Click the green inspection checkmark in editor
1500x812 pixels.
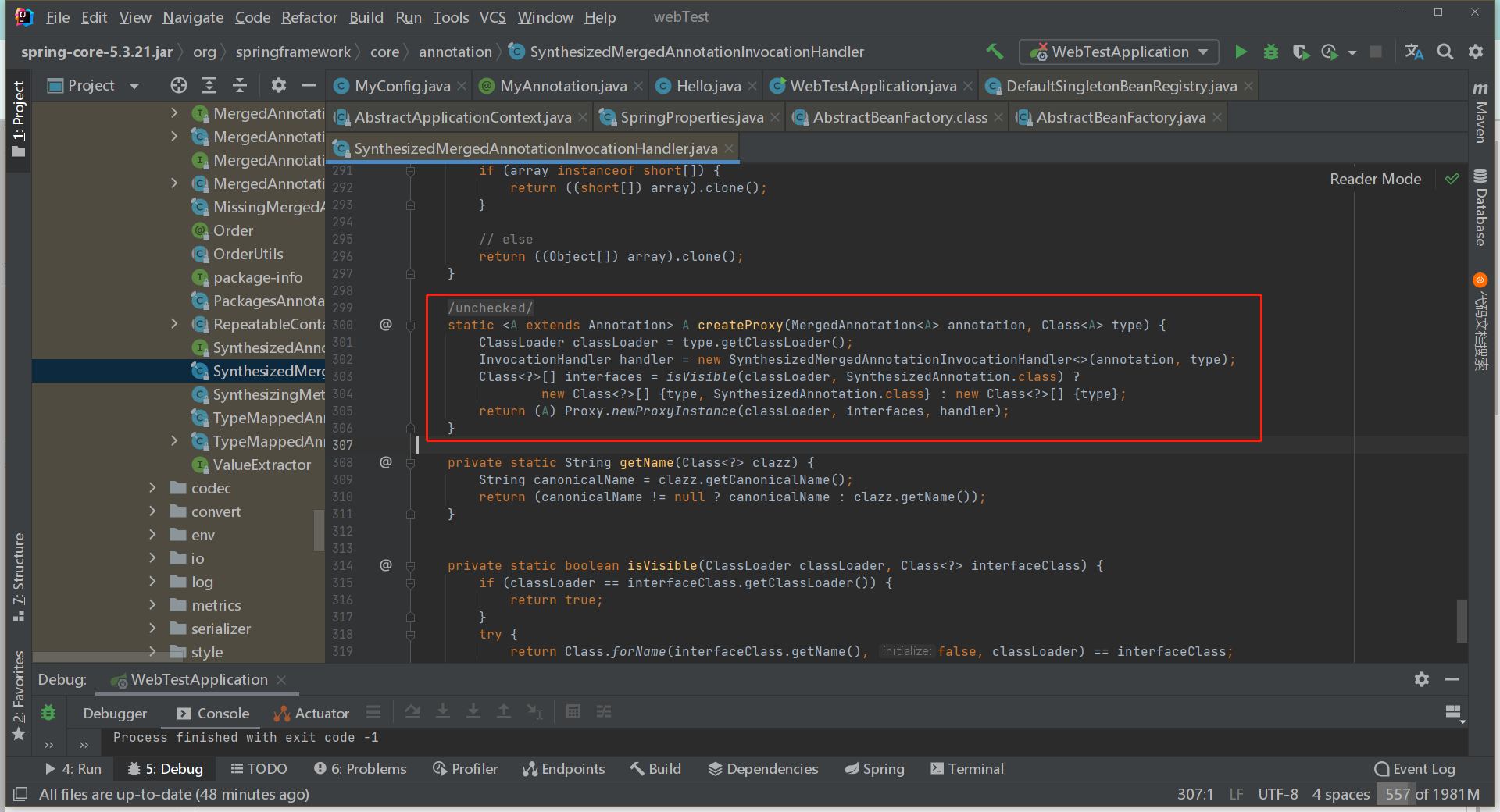point(1452,179)
